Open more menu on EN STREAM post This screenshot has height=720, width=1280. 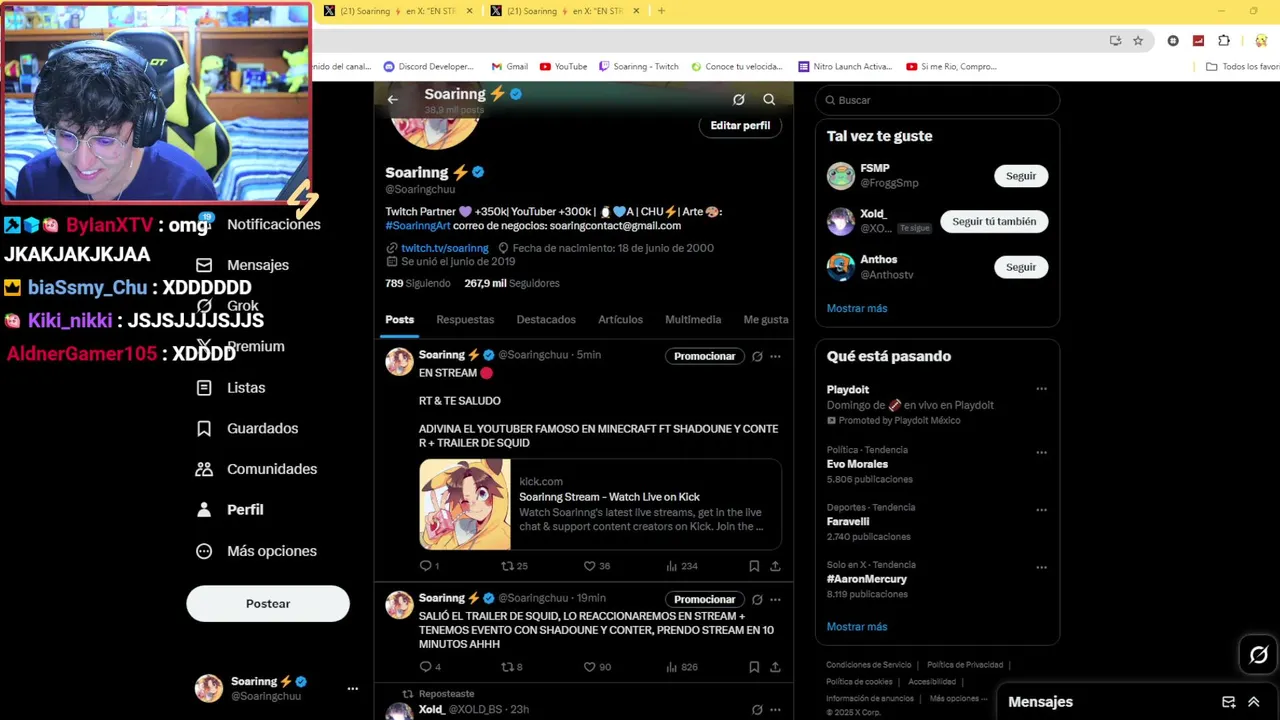pos(775,356)
